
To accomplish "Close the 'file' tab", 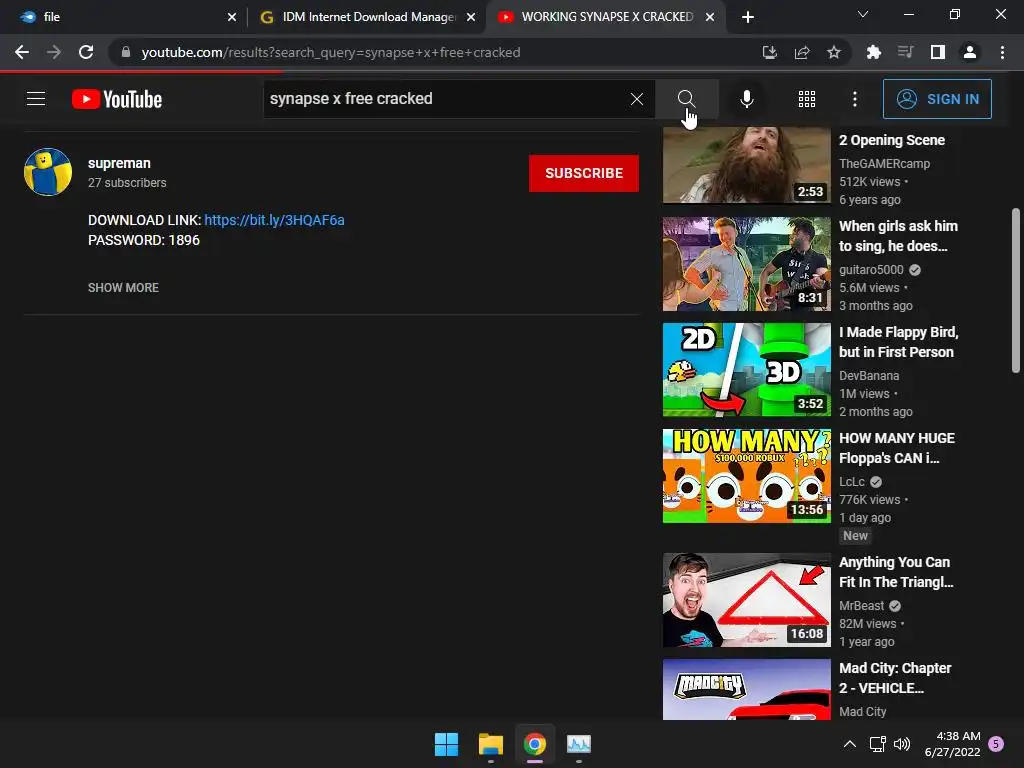I will (232, 18).
